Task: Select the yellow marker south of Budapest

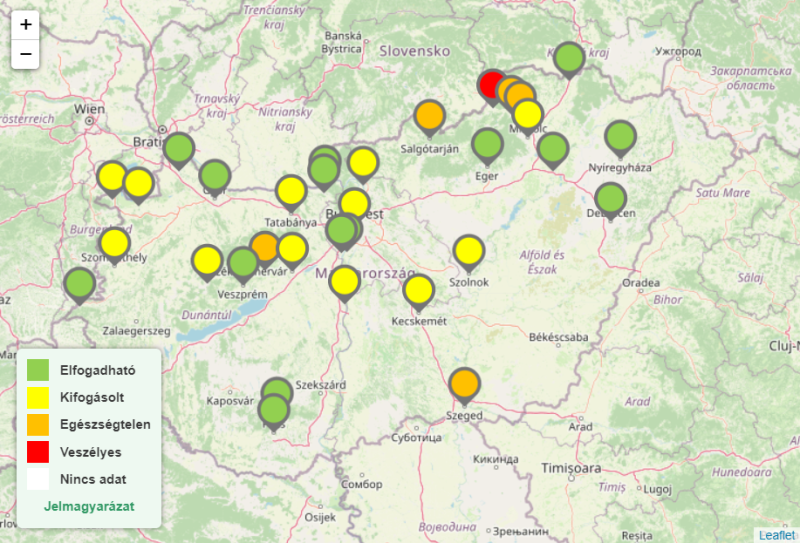Action: tap(344, 282)
